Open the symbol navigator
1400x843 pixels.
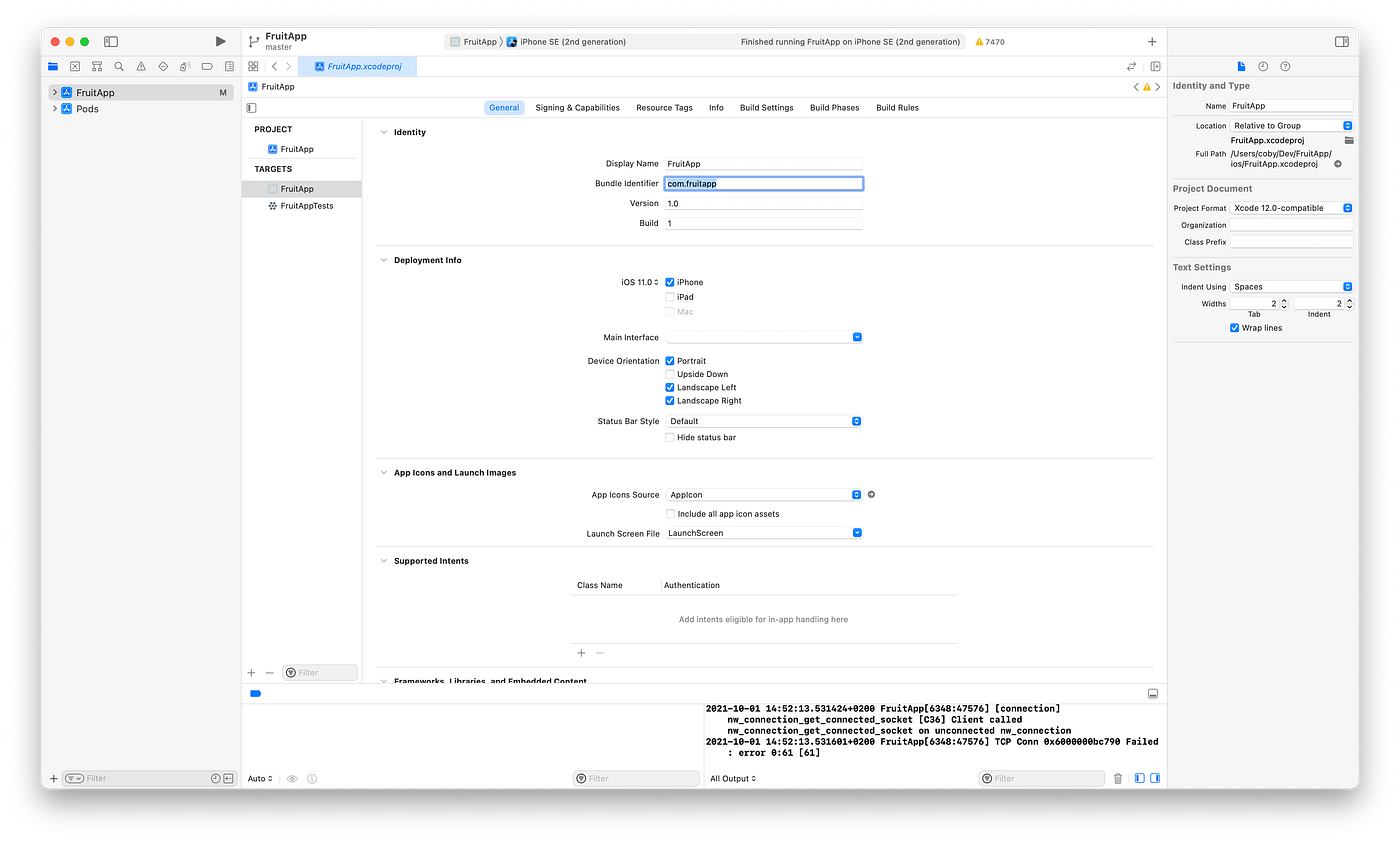[x=97, y=66]
